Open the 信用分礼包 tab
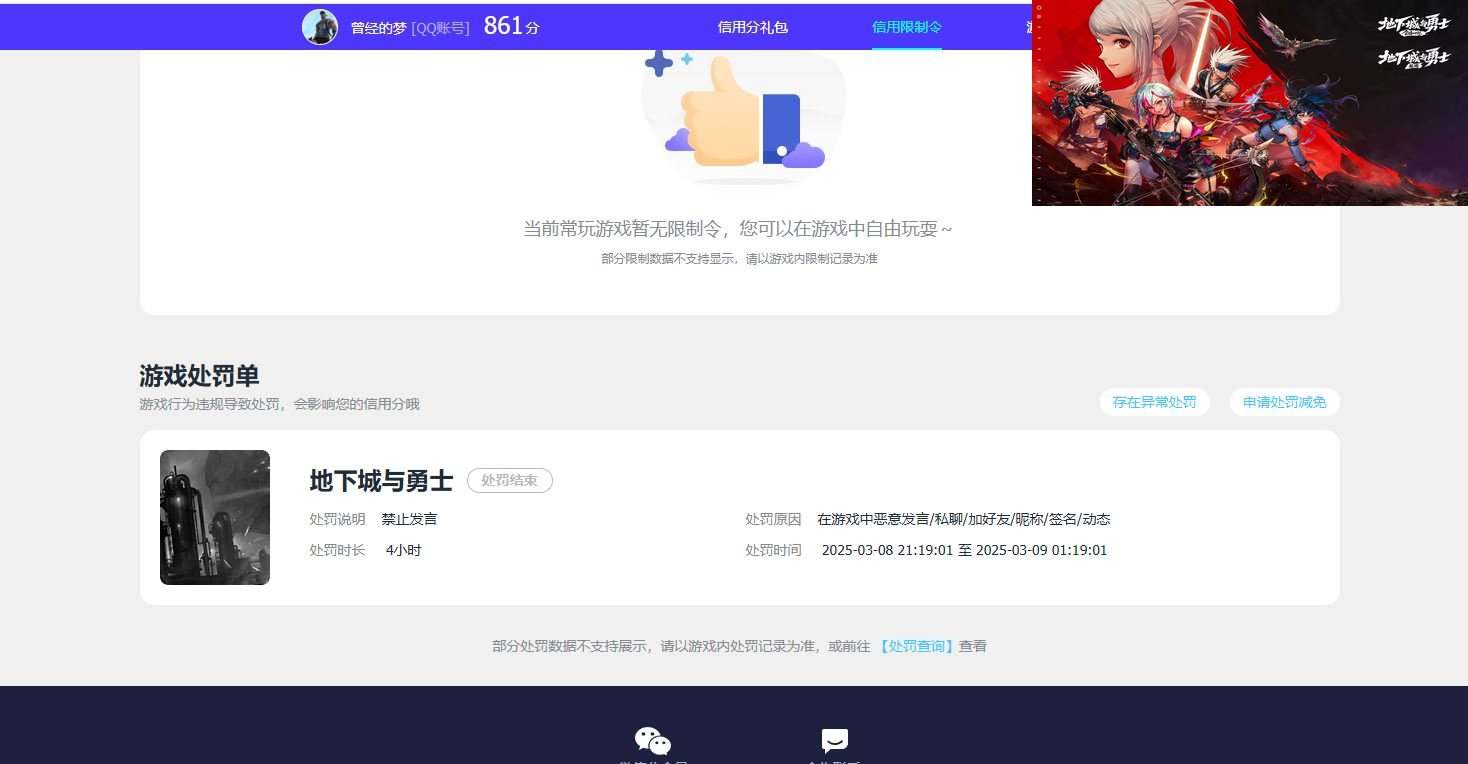This screenshot has height=764, width=1468. 753,27
